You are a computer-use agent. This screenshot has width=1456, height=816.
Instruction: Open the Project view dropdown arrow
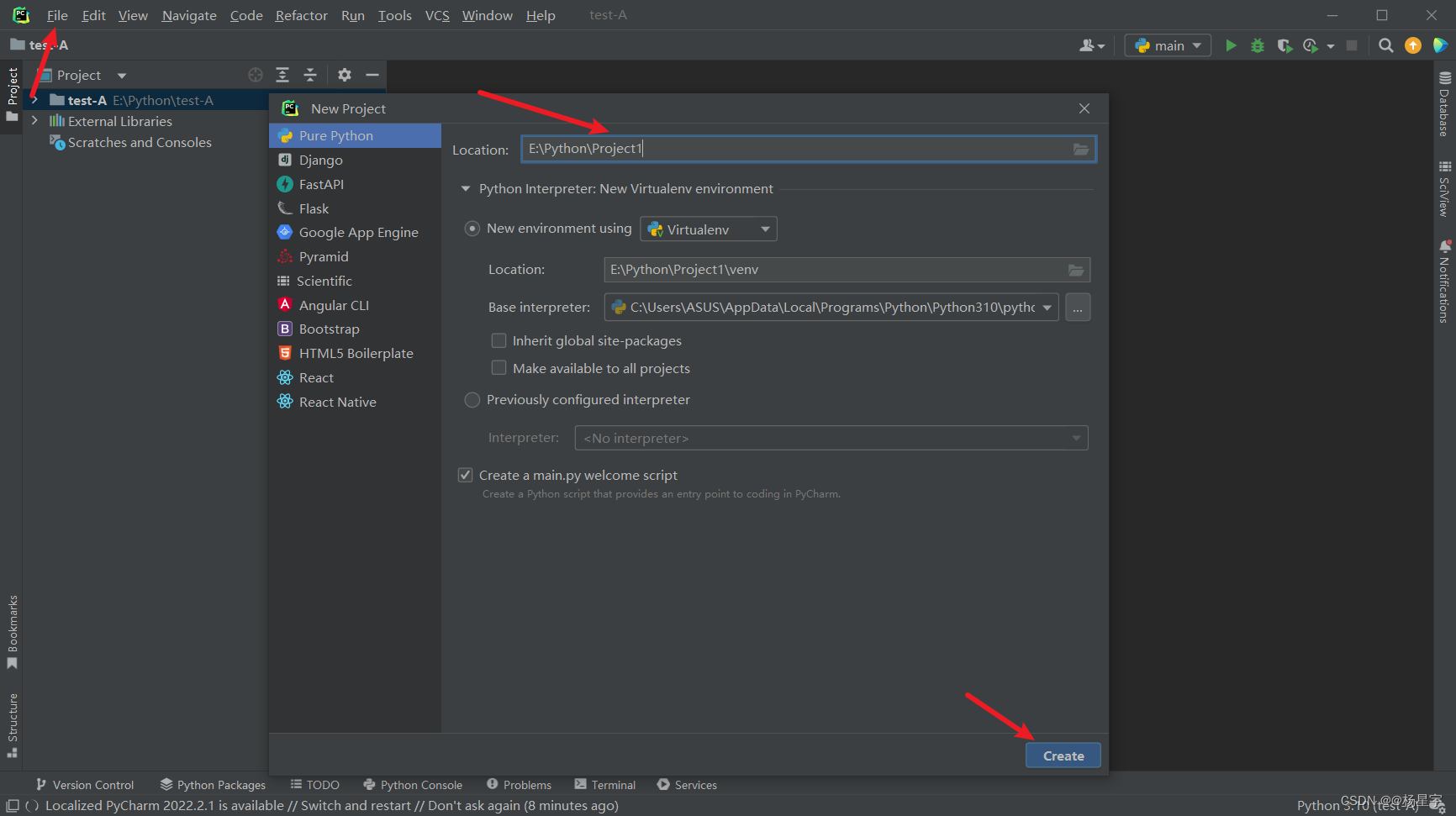click(122, 76)
